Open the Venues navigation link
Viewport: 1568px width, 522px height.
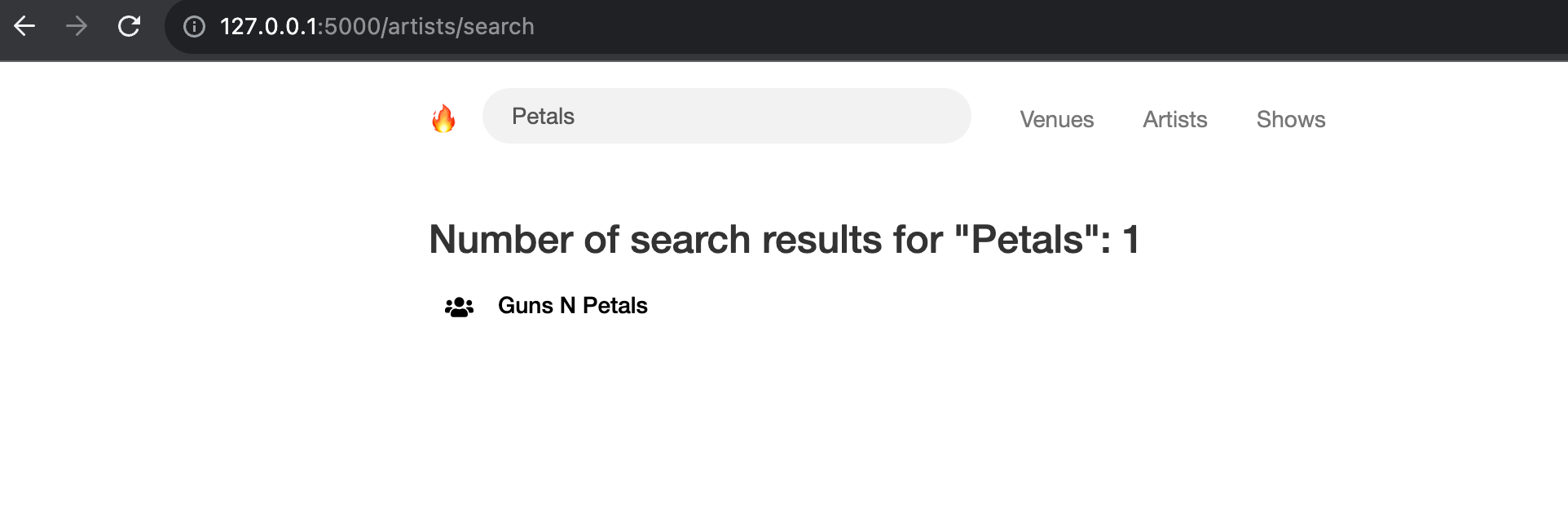1056,119
